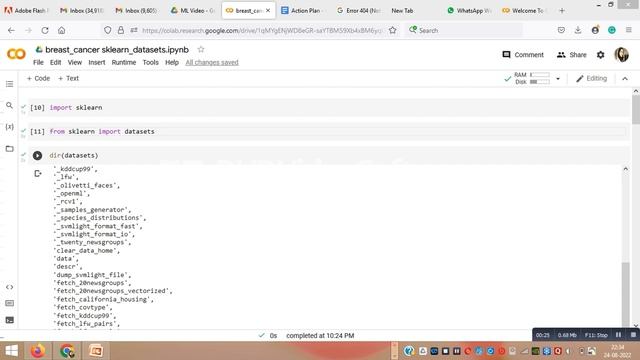Switch to Inbox (34,91 tab

point(81,11)
